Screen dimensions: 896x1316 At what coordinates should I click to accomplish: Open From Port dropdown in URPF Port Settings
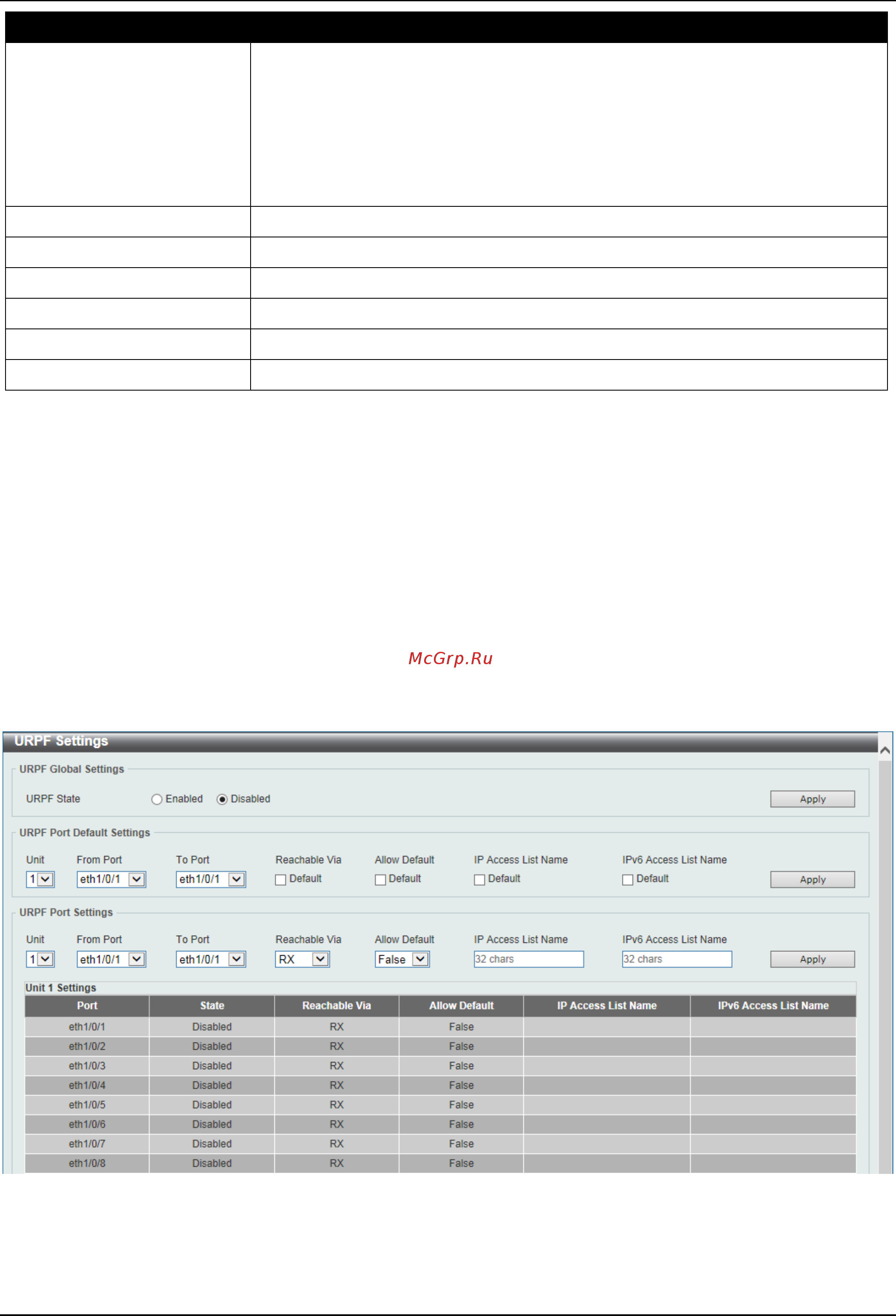pyautogui.click(x=111, y=959)
